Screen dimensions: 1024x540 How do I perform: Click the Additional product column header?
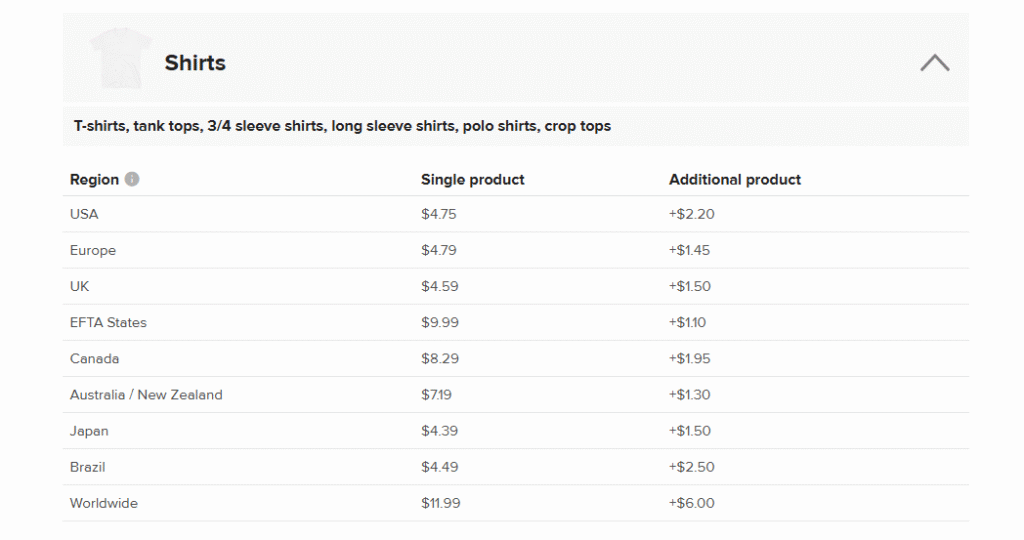(734, 180)
